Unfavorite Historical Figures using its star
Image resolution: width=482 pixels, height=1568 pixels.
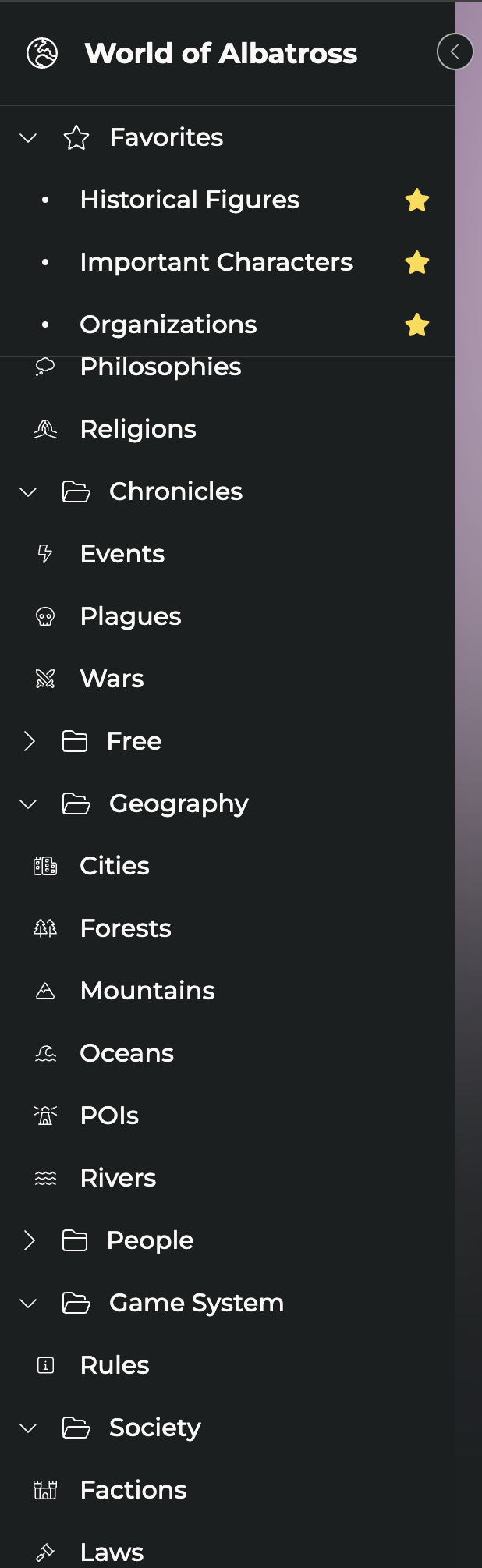417,200
